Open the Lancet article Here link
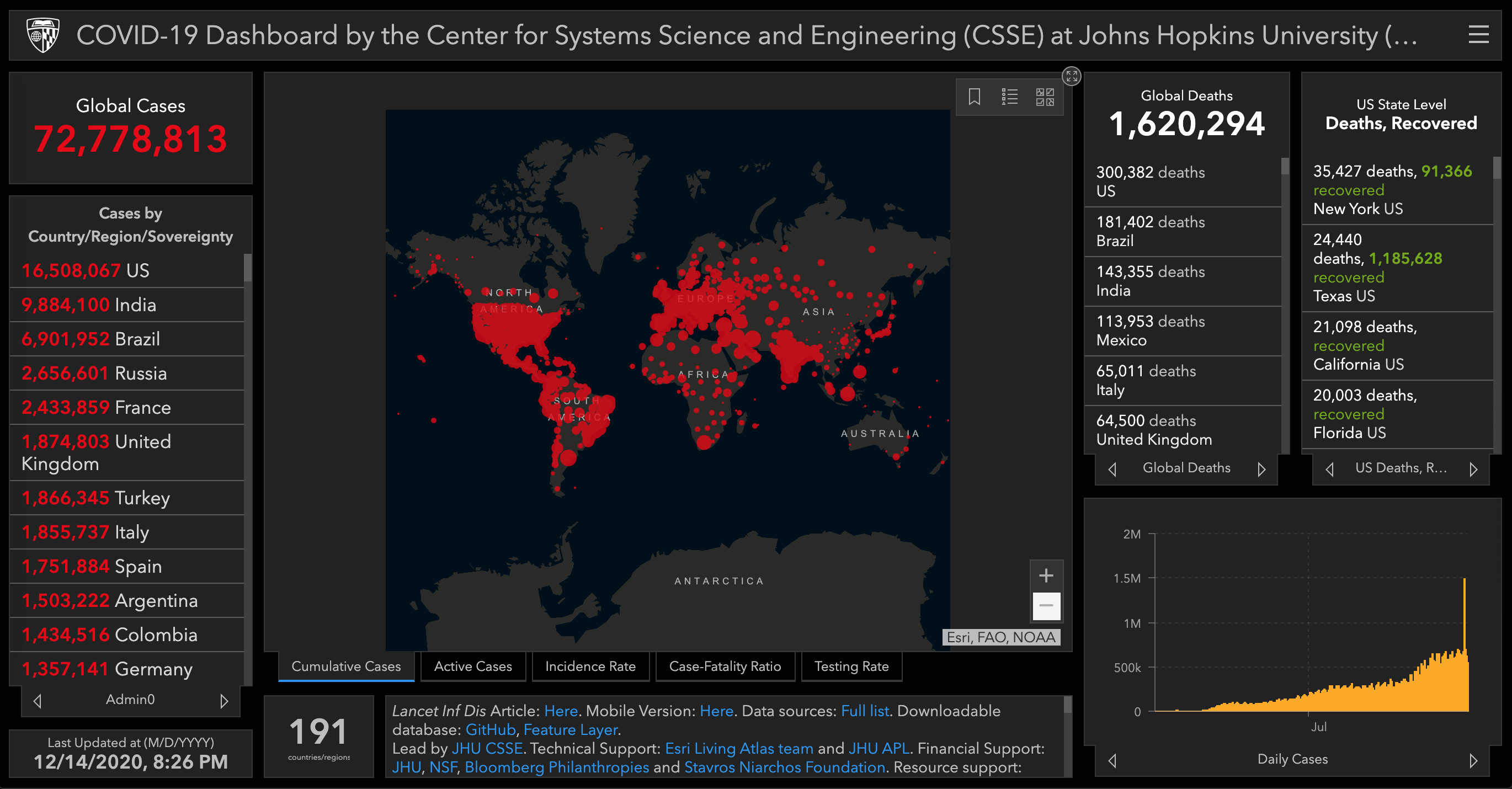1512x789 pixels. coord(561,711)
